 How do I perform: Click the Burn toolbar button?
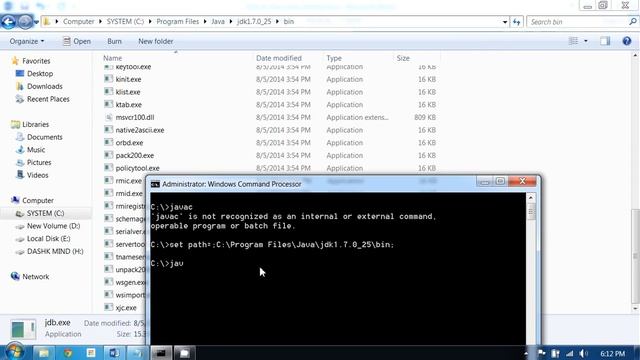pos(114,41)
